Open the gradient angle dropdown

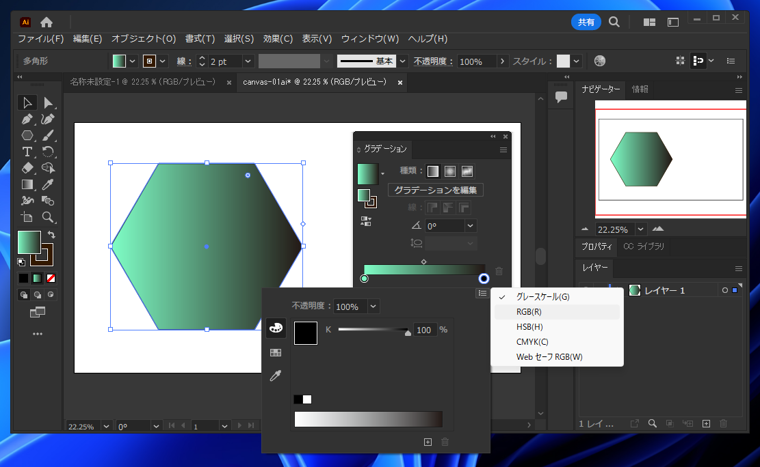pos(470,226)
